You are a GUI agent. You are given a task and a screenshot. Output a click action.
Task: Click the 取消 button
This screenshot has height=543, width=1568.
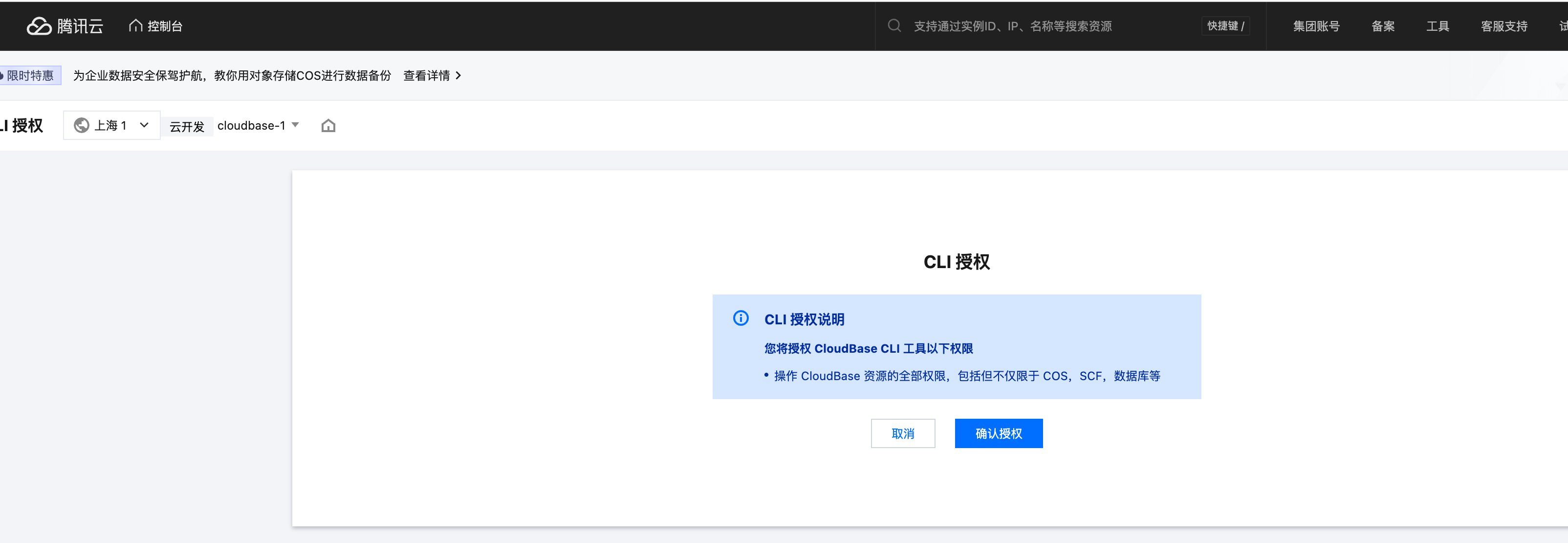903,433
